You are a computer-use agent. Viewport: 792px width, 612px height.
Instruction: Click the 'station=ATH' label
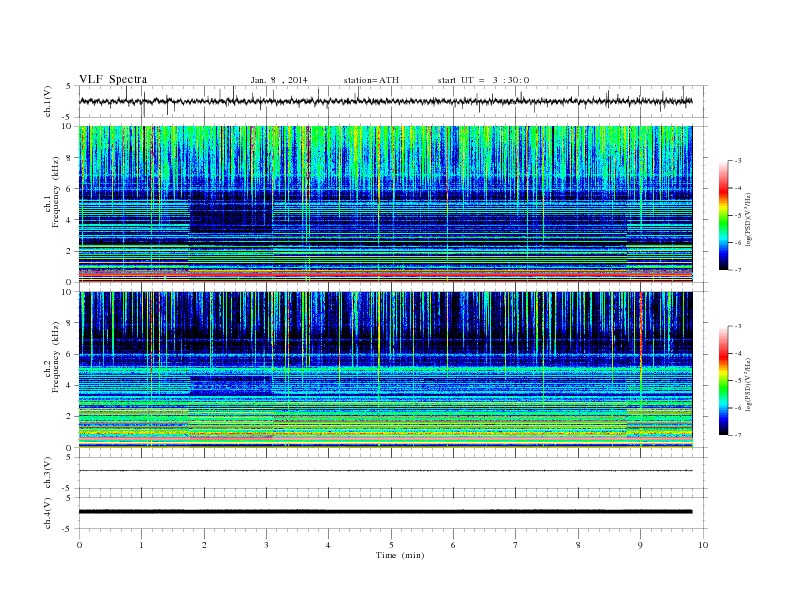(371, 80)
